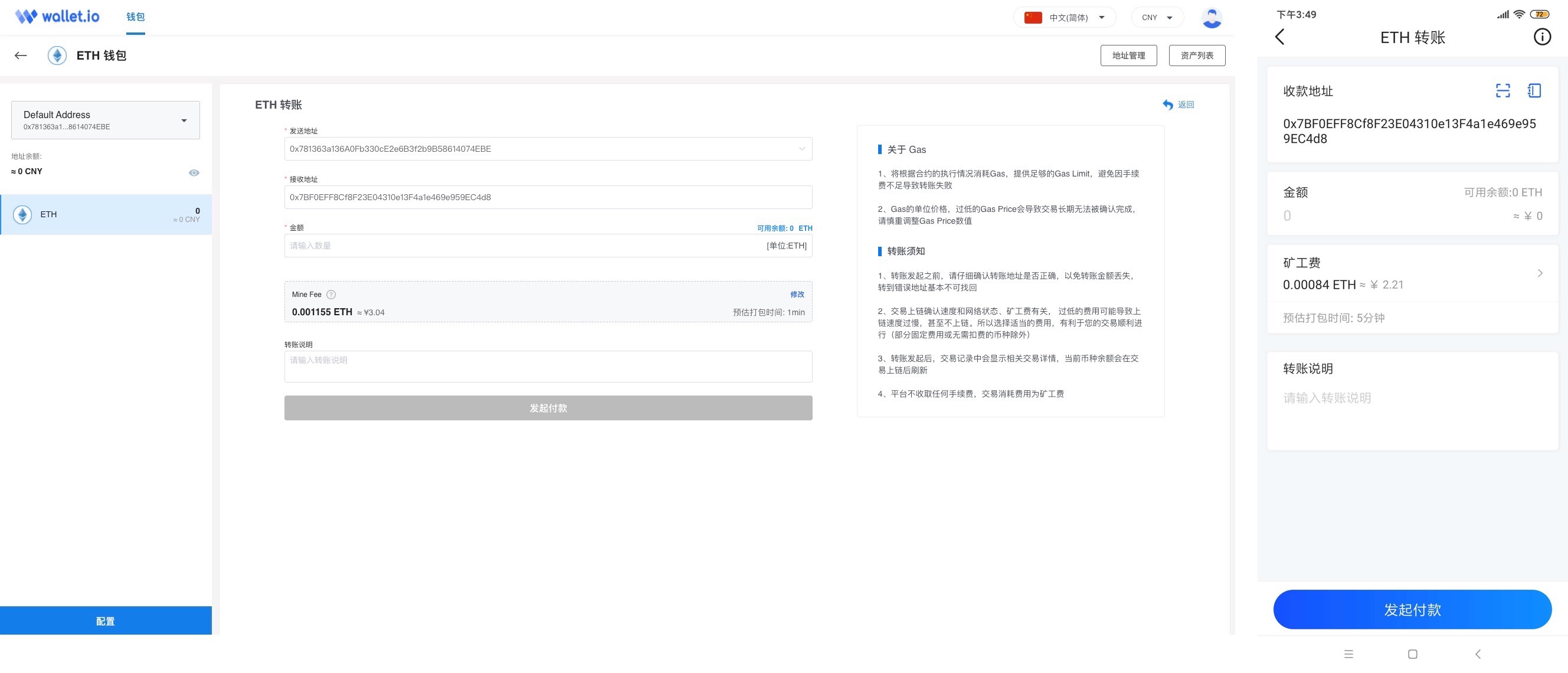Tap the phone back chevron
1568x673 pixels.
1279,37
